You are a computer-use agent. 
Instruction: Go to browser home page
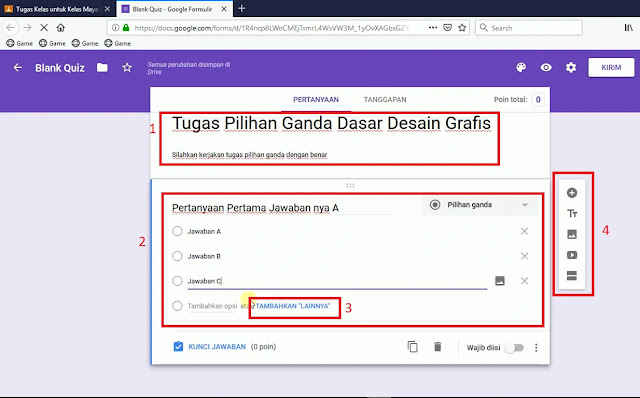point(61,27)
